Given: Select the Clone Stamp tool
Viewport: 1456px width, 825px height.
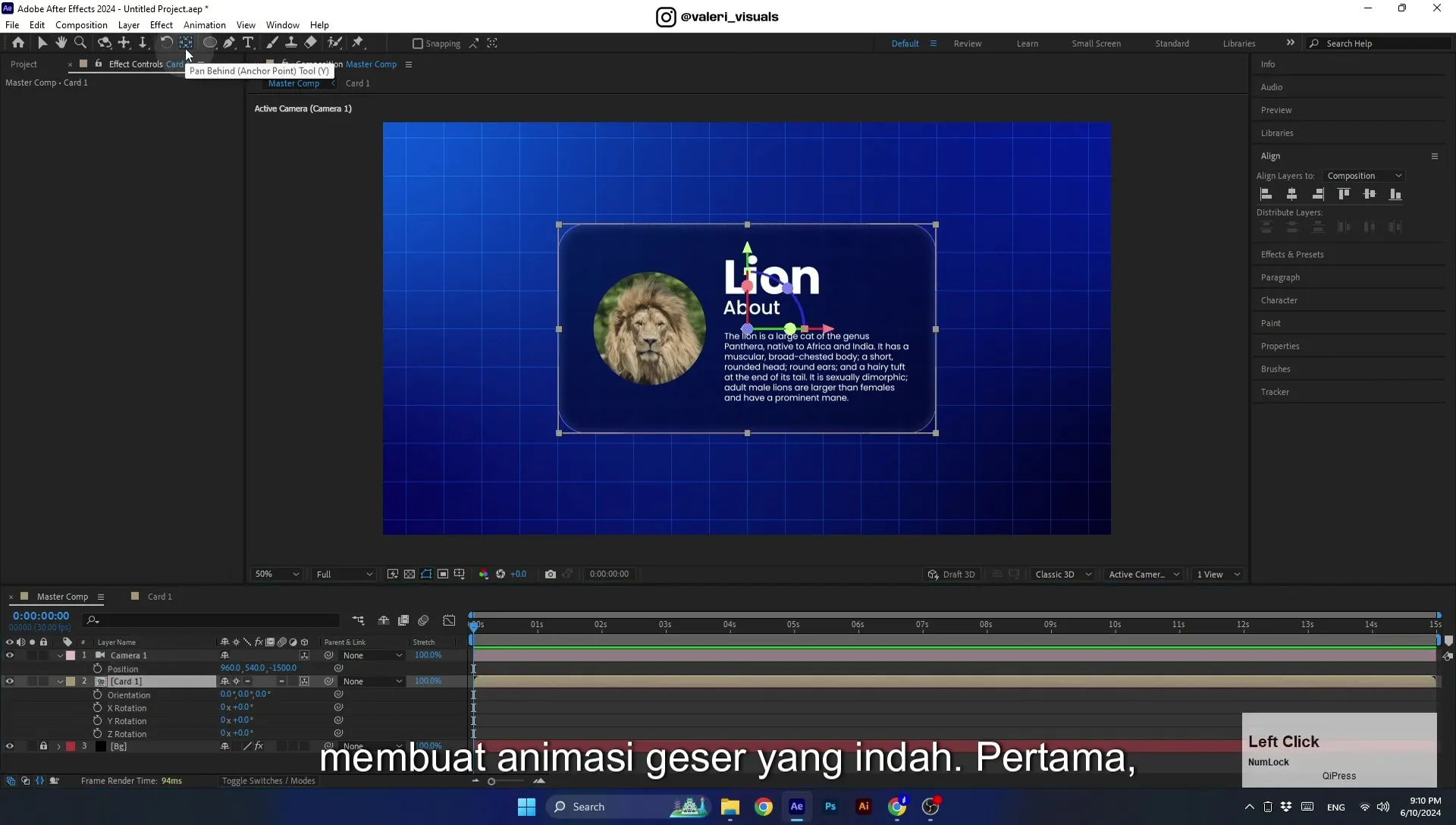Looking at the screenshot, I should click(x=291, y=43).
